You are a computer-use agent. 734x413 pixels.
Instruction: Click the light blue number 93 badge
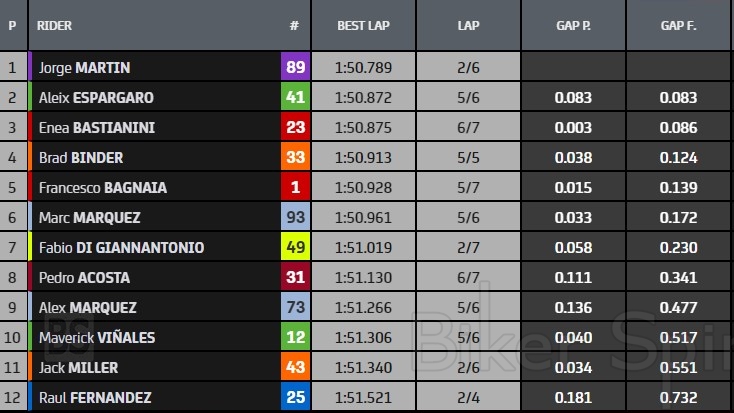(295, 218)
